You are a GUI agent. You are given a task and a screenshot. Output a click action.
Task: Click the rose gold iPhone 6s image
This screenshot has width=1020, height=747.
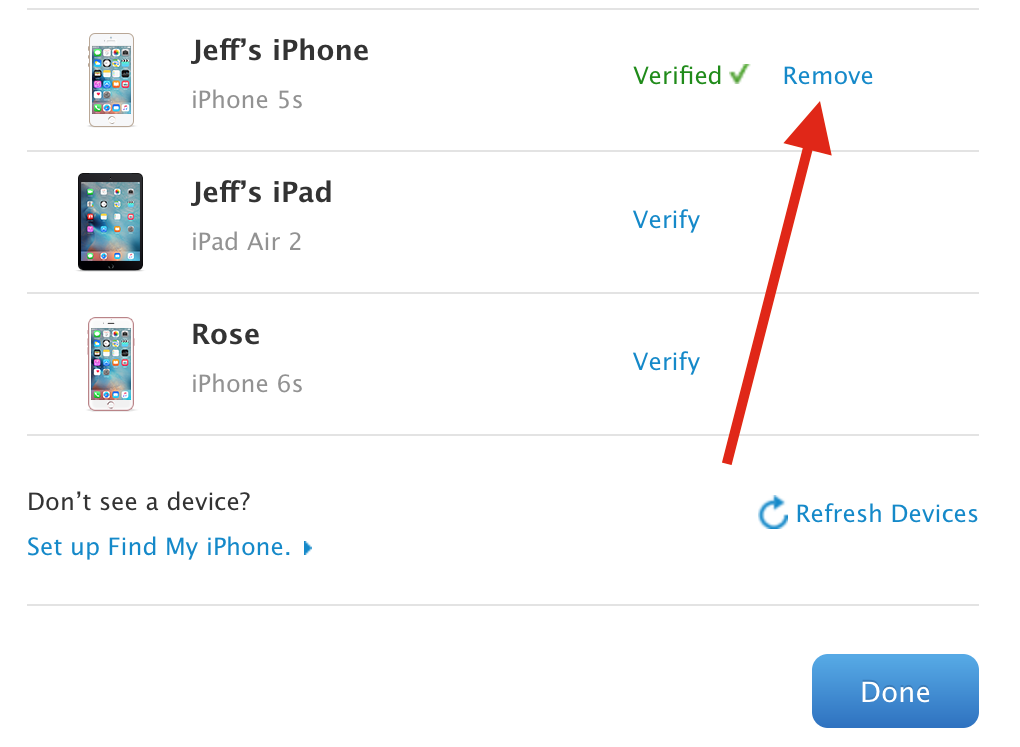pyautogui.click(x=111, y=364)
